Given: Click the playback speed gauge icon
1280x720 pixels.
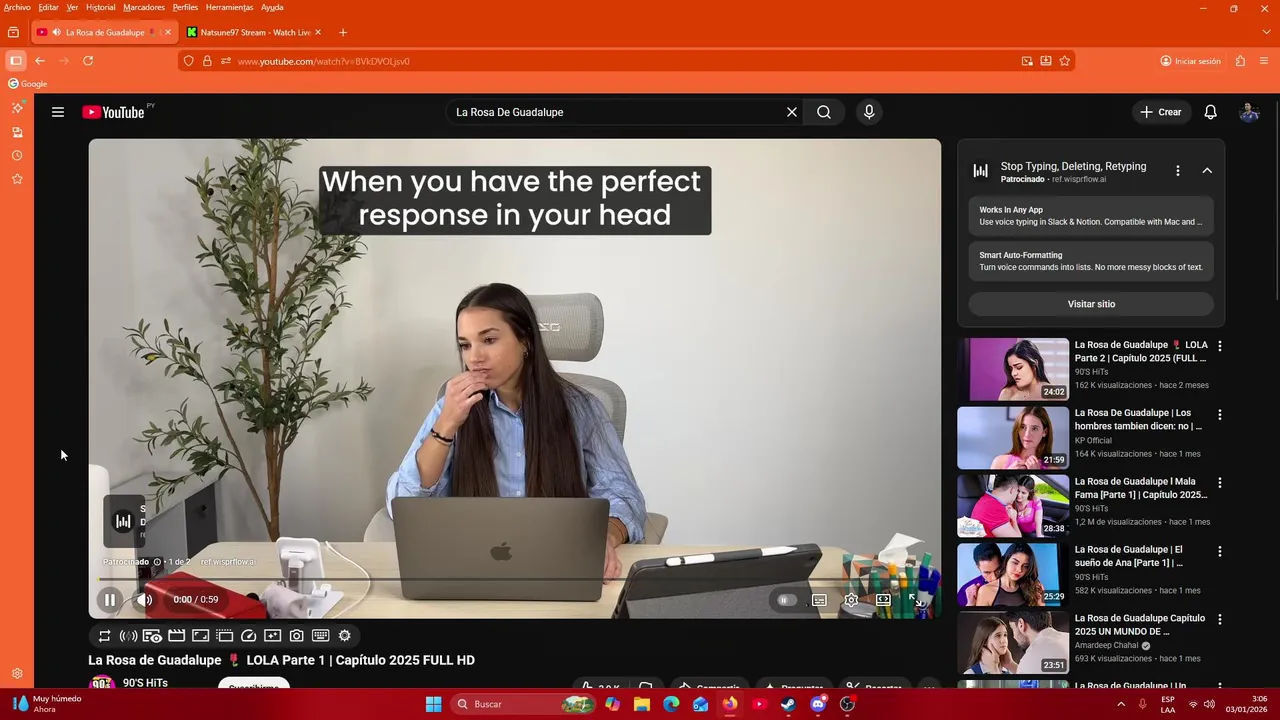Looking at the screenshot, I should (248, 636).
